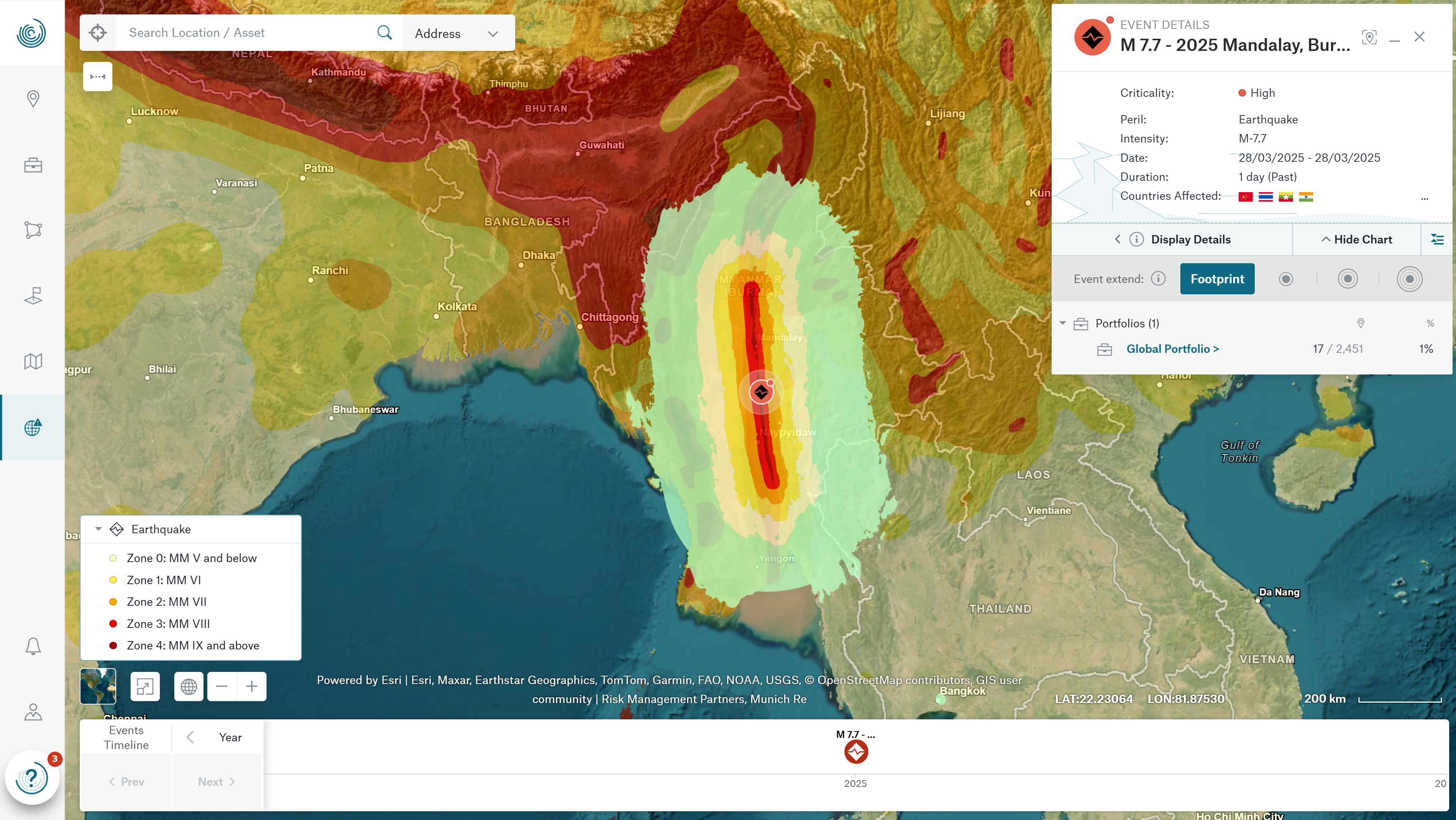
Task: Click the globe view icon
Action: pos(189,687)
